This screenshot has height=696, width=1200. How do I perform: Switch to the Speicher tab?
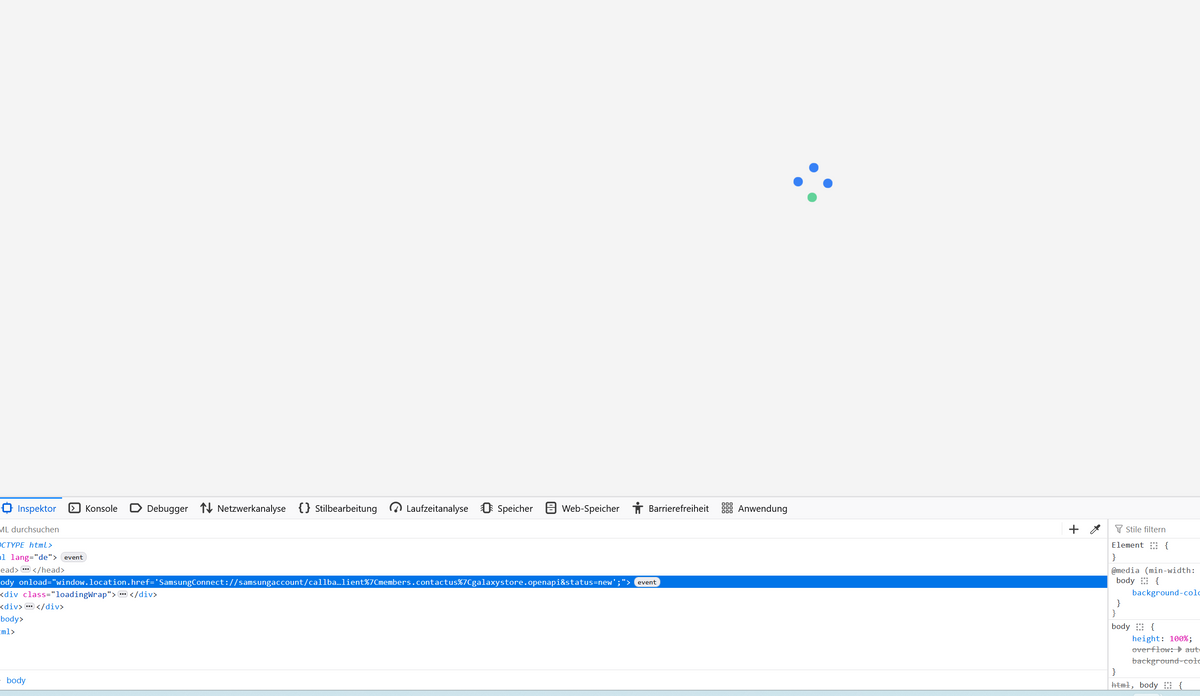[x=507, y=508]
